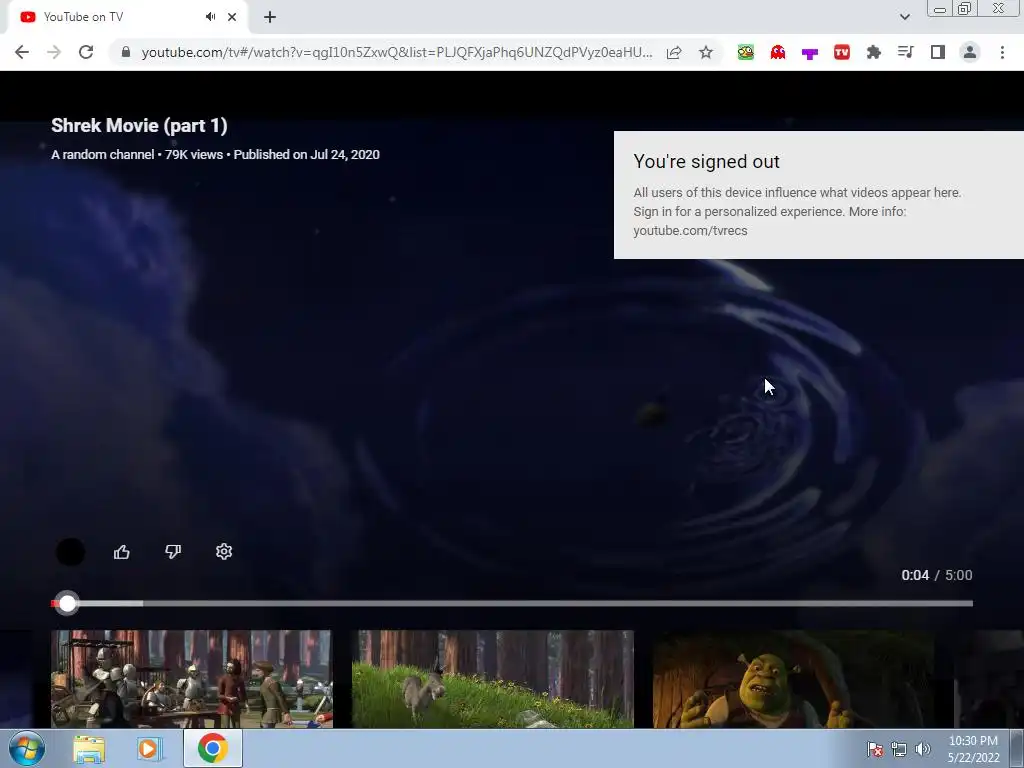Image resolution: width=1024 pixels, height=768 pixels.
Task: Click the 'A random channel' channel info text
Action: point(103,155)
